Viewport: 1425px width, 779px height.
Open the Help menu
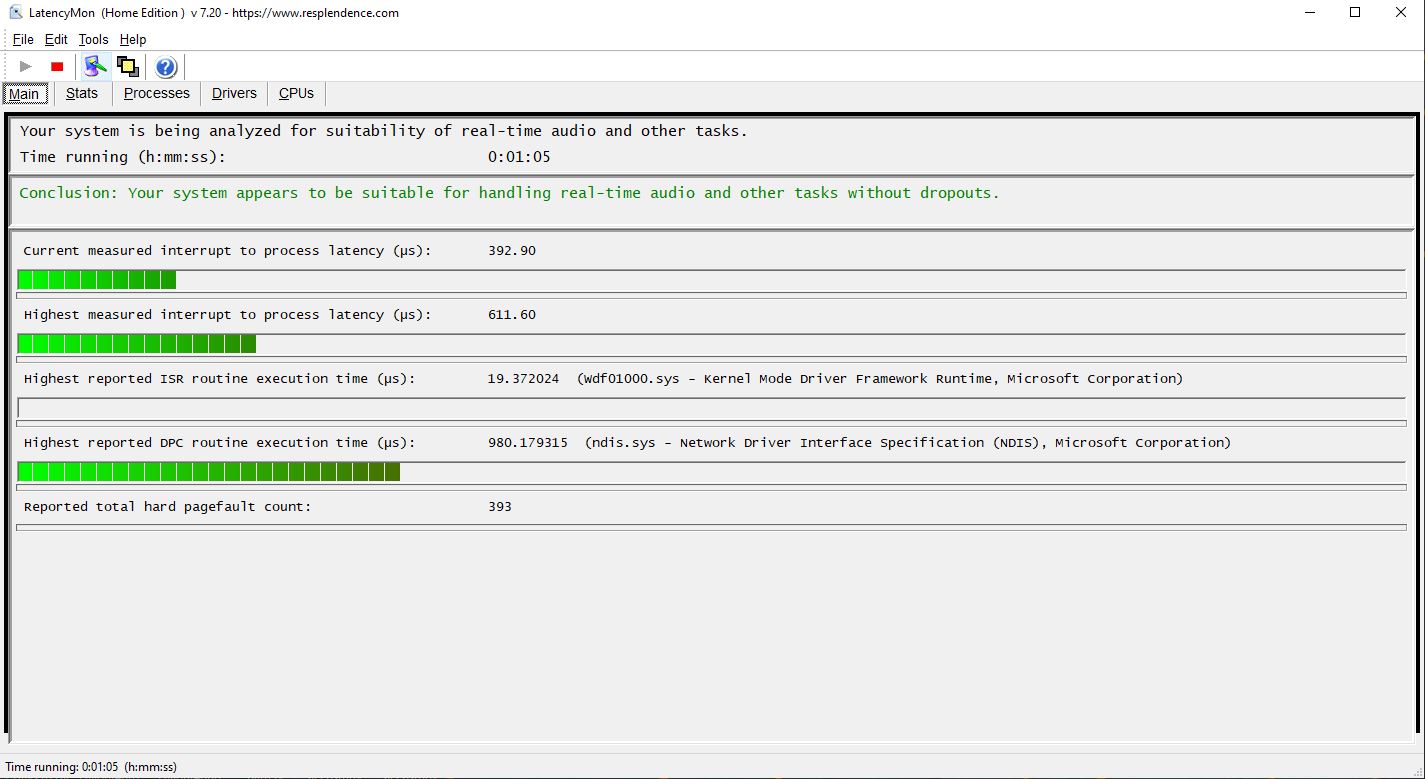pos(133,40)
